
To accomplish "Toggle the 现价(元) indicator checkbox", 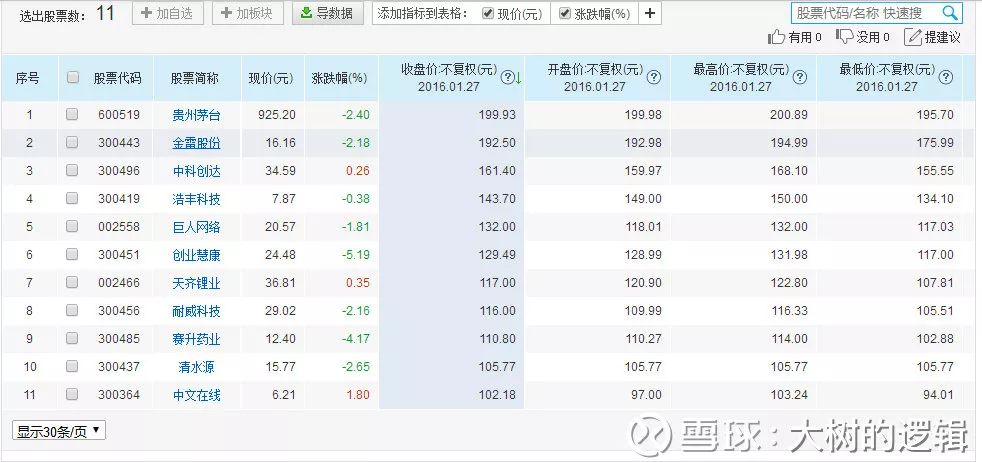I will click(x=488, y=13).
